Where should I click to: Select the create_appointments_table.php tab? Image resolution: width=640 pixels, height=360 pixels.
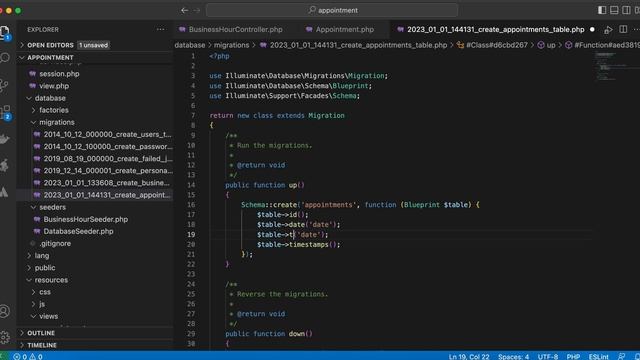[x=496, y=29]
